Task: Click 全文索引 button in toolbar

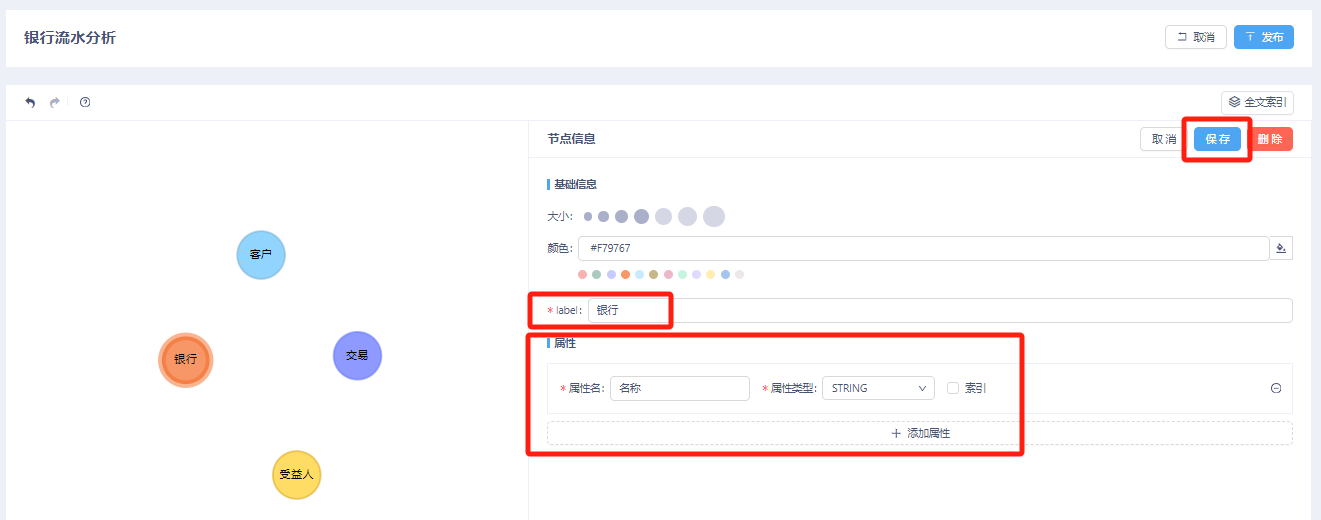Action: tap(1257, 102)
